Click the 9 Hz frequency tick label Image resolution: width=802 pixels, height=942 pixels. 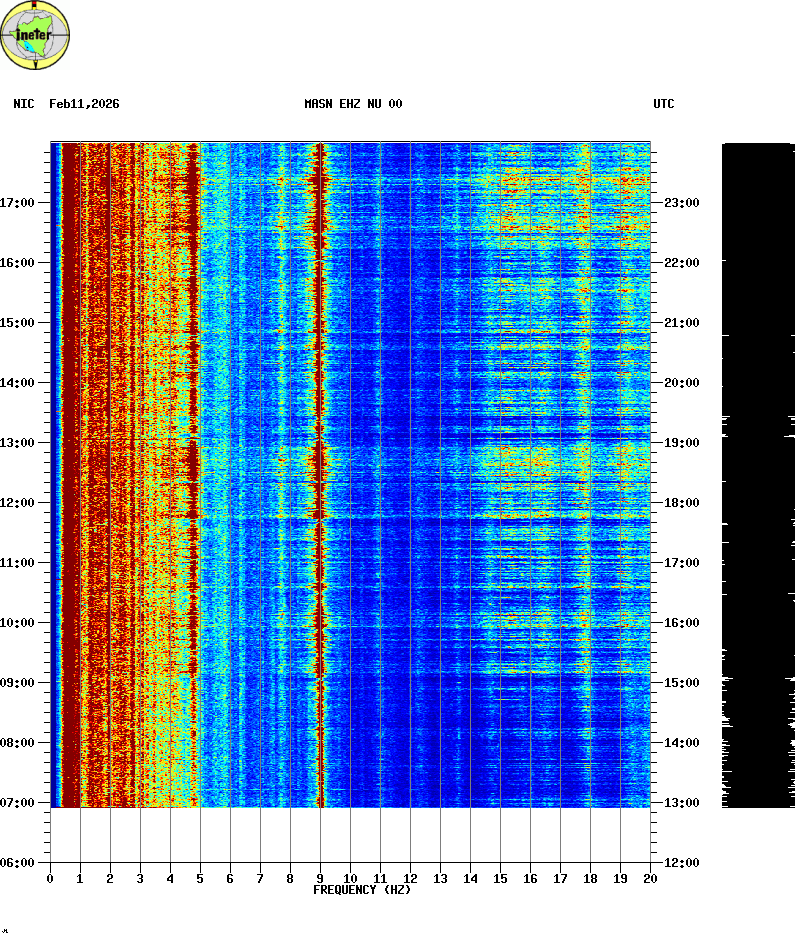pos(320,879)
